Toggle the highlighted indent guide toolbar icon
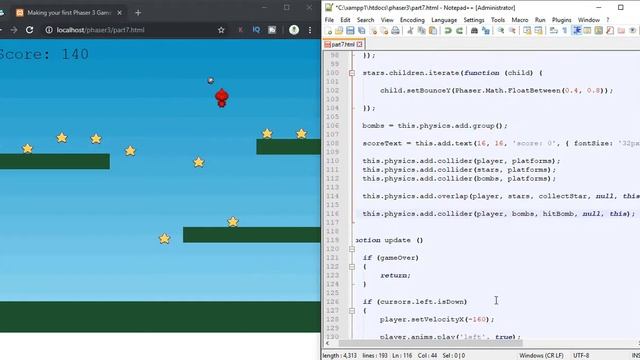The height and width of the screenshot is (360, 640). [x=577, y=31]
